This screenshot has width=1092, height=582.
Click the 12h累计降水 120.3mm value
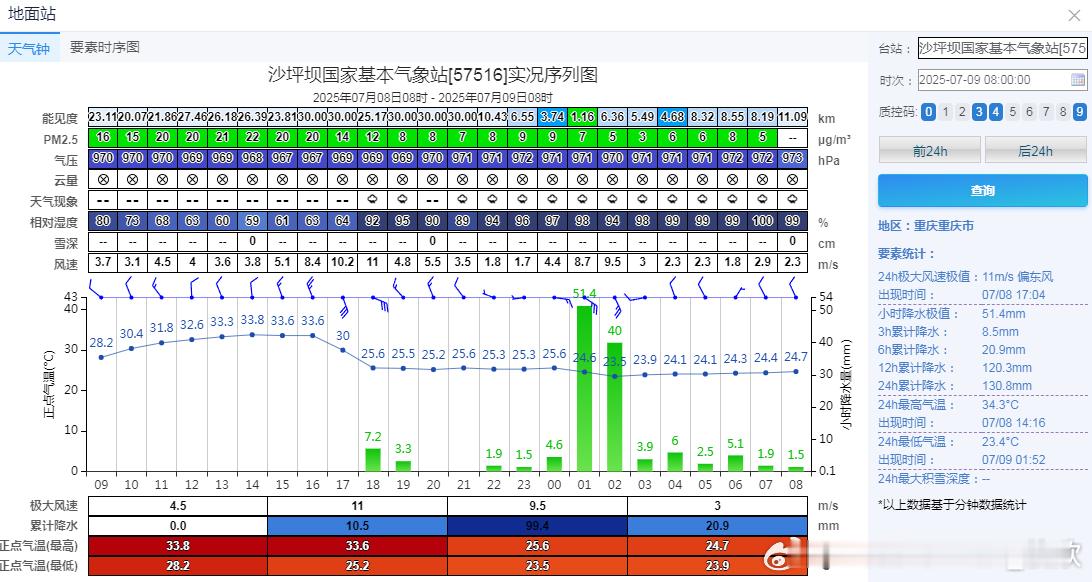pyautogui.click(x=1007, y=368)
